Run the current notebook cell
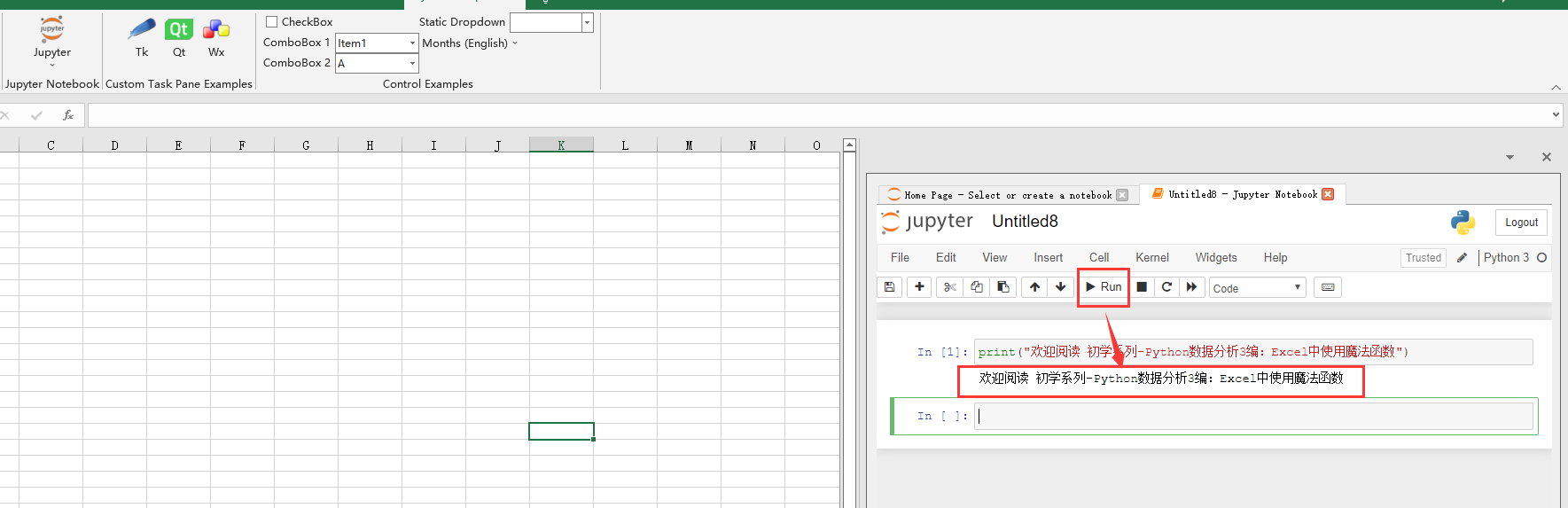This screenshot has height=508, width=1568. [x=1104, y=287]
